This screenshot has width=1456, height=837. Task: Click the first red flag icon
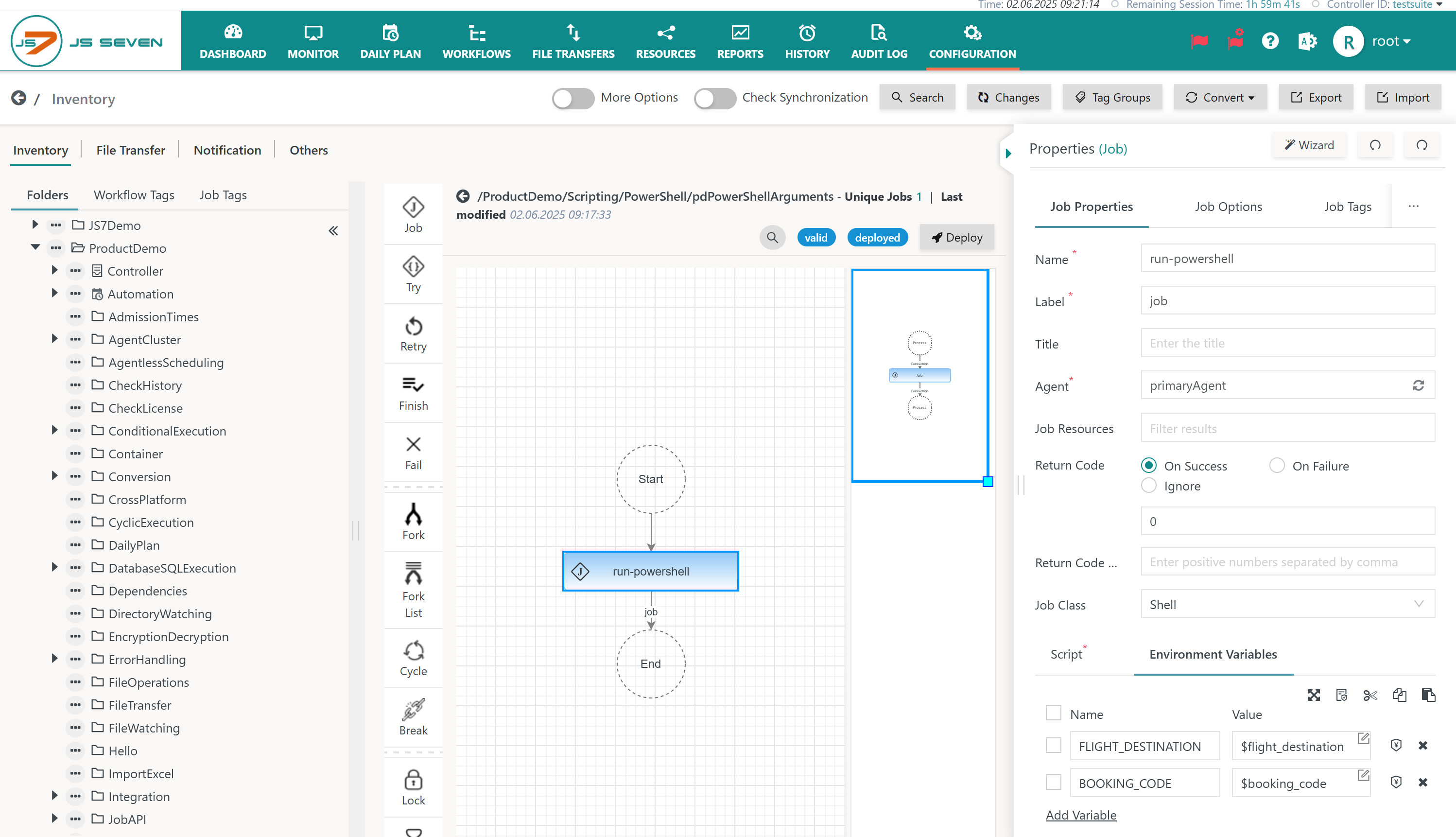tap(1199, 41)
